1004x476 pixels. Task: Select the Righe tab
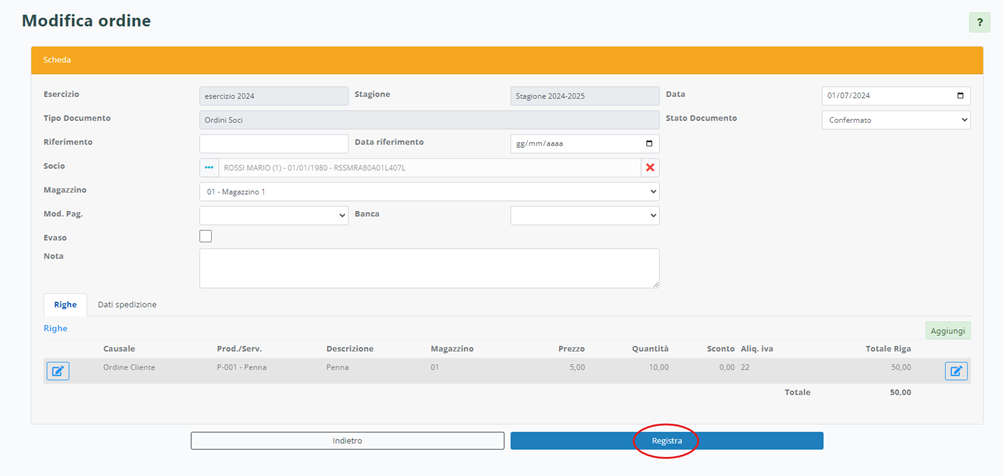[65, 304]
